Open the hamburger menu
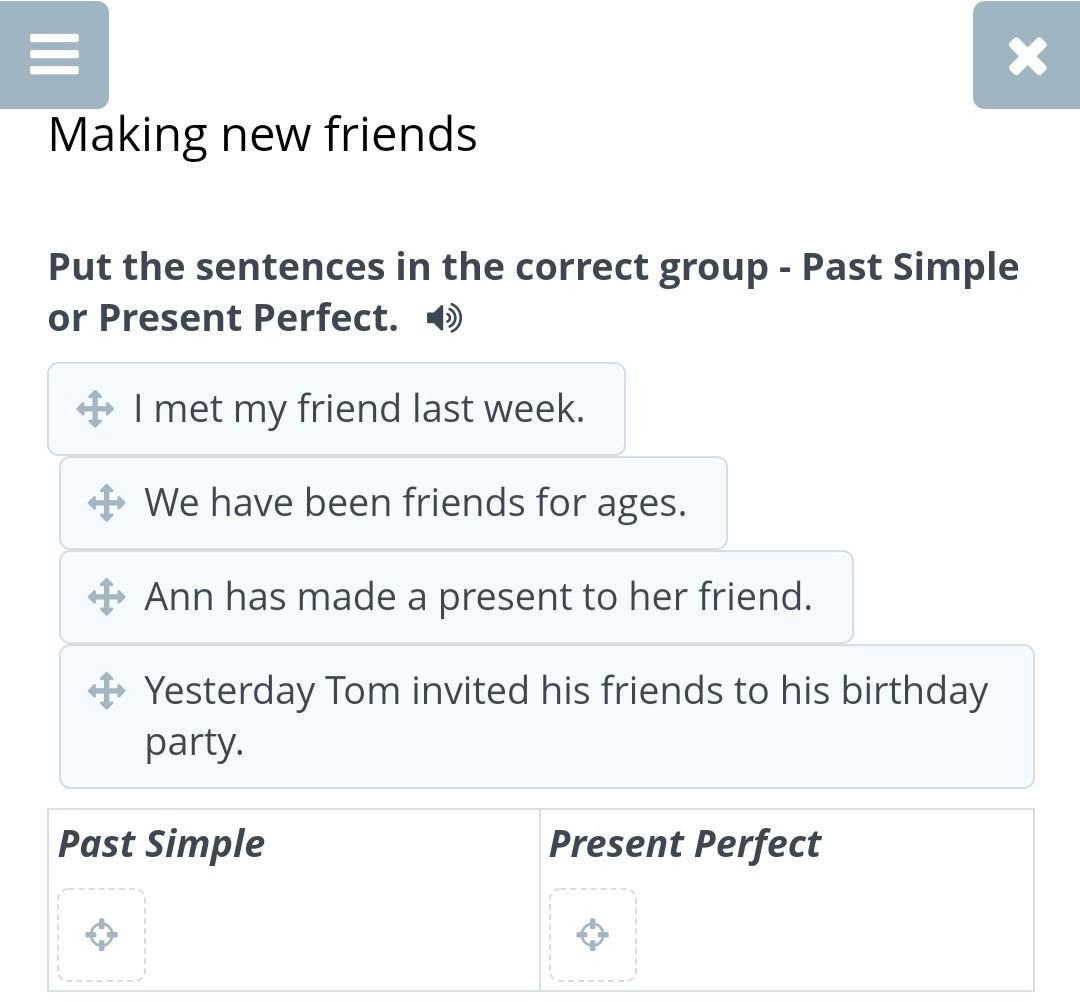Viewport: 1080px width, 1002px height. [x=54, y=54]
